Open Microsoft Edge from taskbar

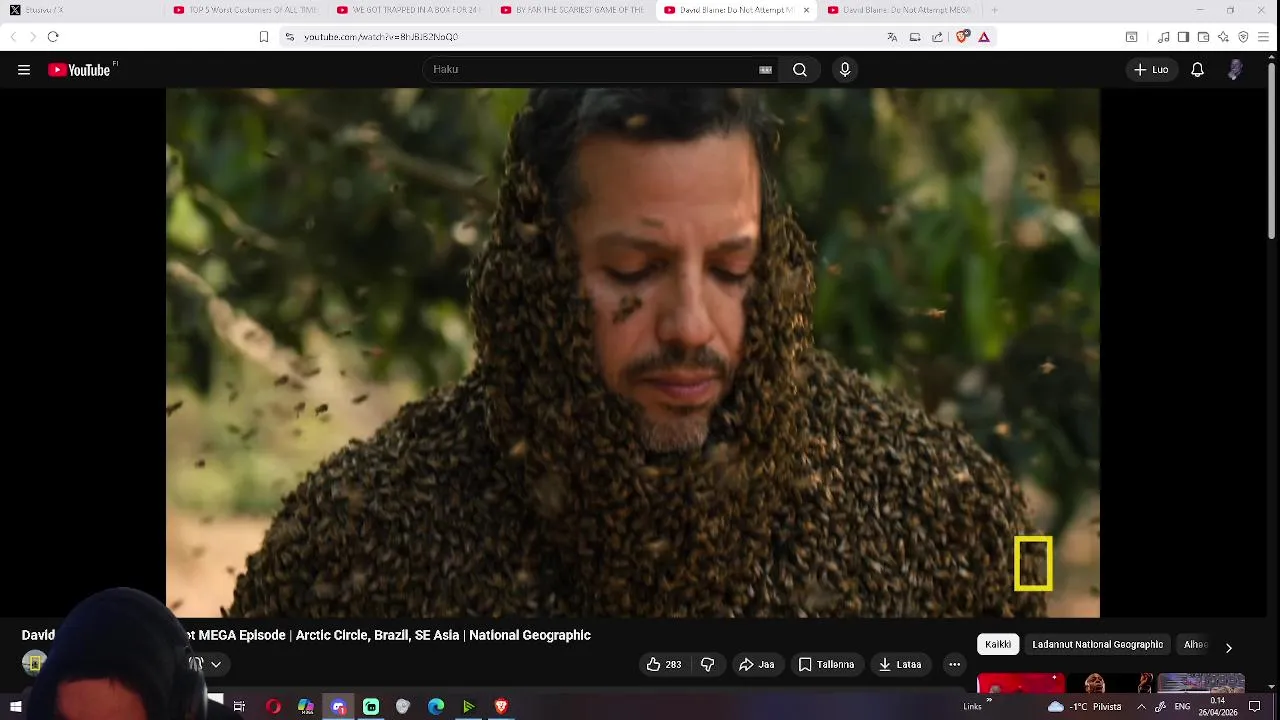(x=436, y=707)
